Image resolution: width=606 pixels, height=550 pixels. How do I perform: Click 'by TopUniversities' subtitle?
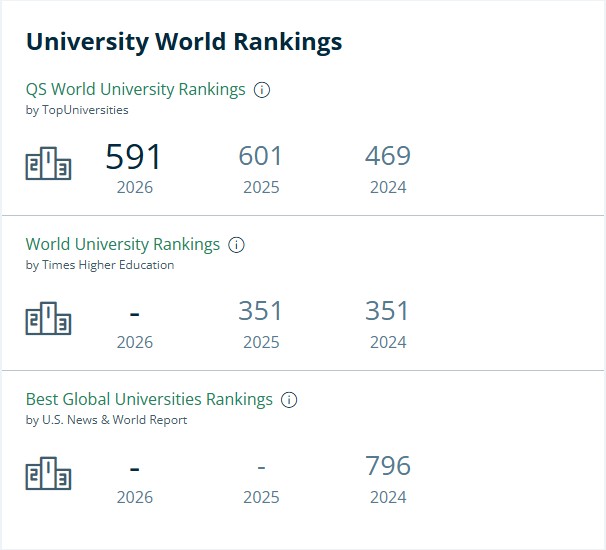coord(77,110)
